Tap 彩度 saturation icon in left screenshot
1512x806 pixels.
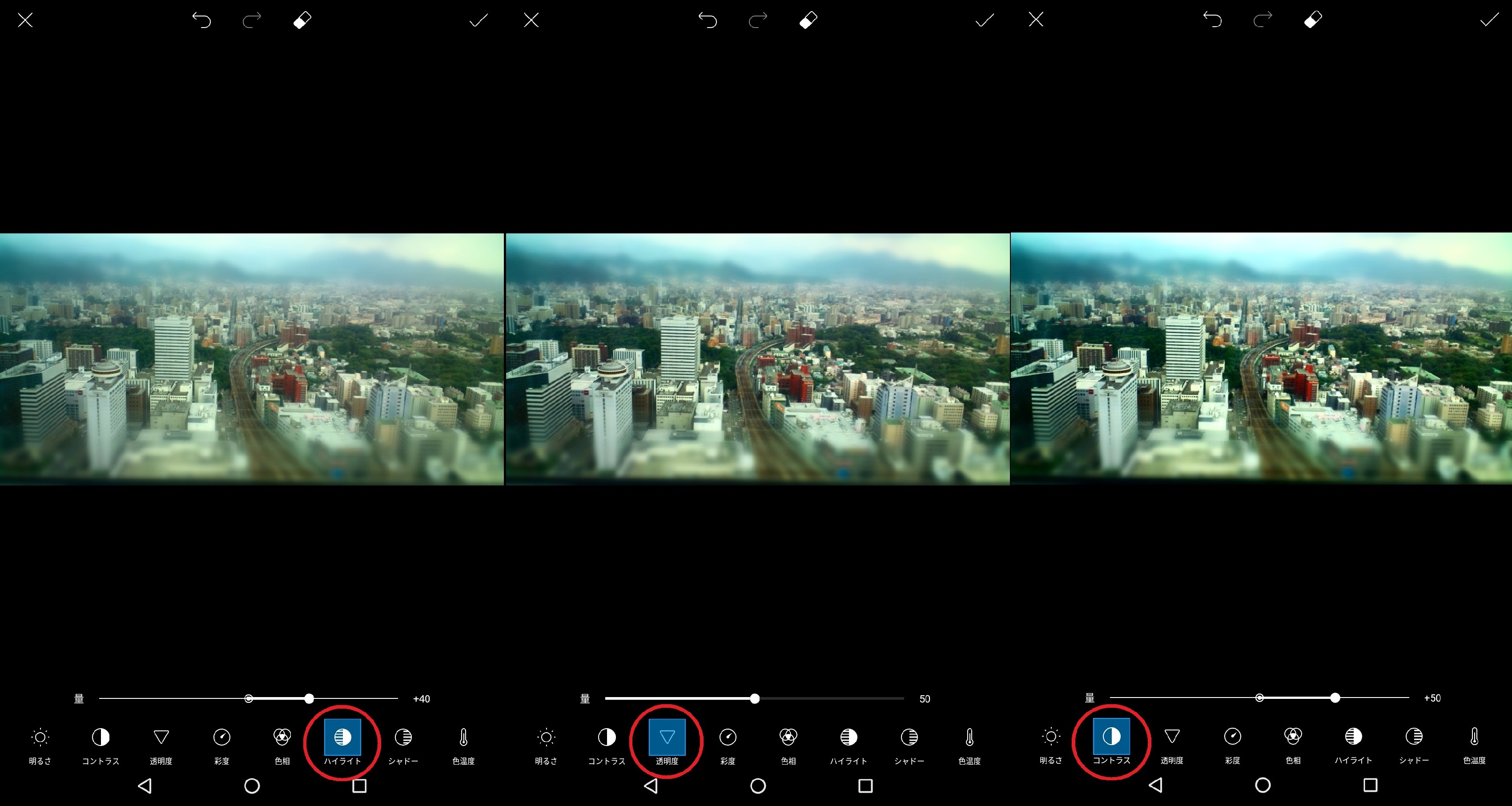click(x=221, y=738)
